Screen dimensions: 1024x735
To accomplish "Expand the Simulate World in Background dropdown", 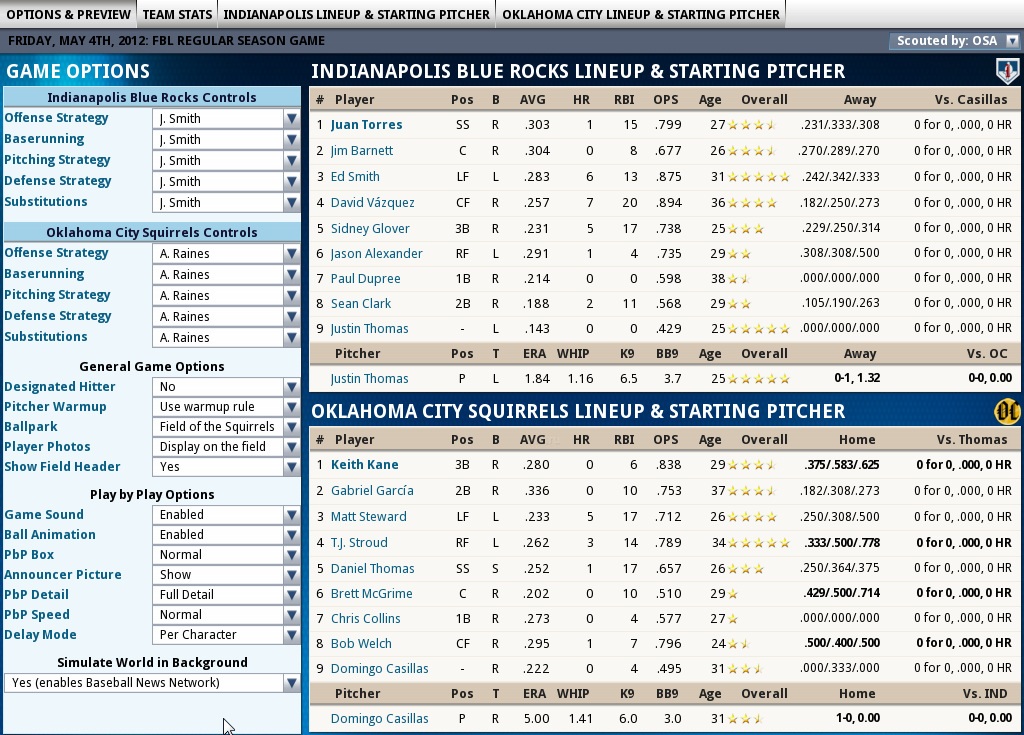I will point(152,683).
